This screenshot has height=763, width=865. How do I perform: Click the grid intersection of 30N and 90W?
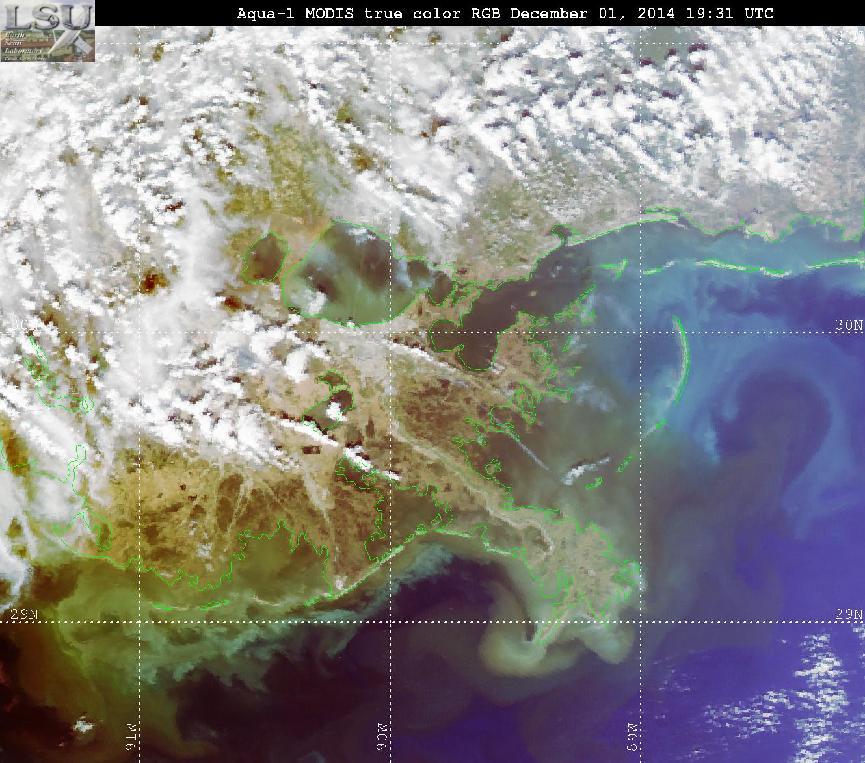(391, 333)
